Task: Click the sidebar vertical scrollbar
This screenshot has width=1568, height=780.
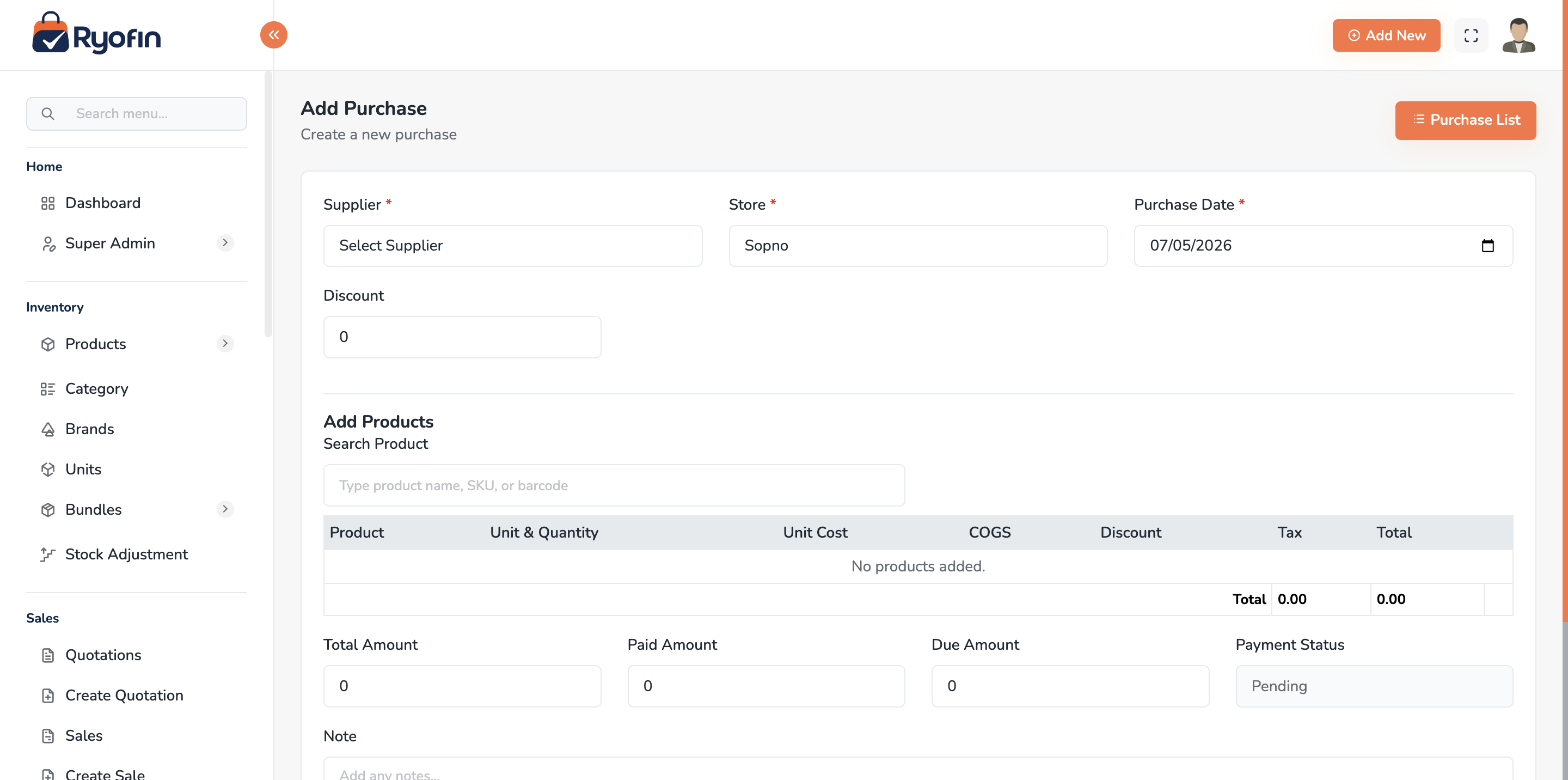Action: point(268,204)
